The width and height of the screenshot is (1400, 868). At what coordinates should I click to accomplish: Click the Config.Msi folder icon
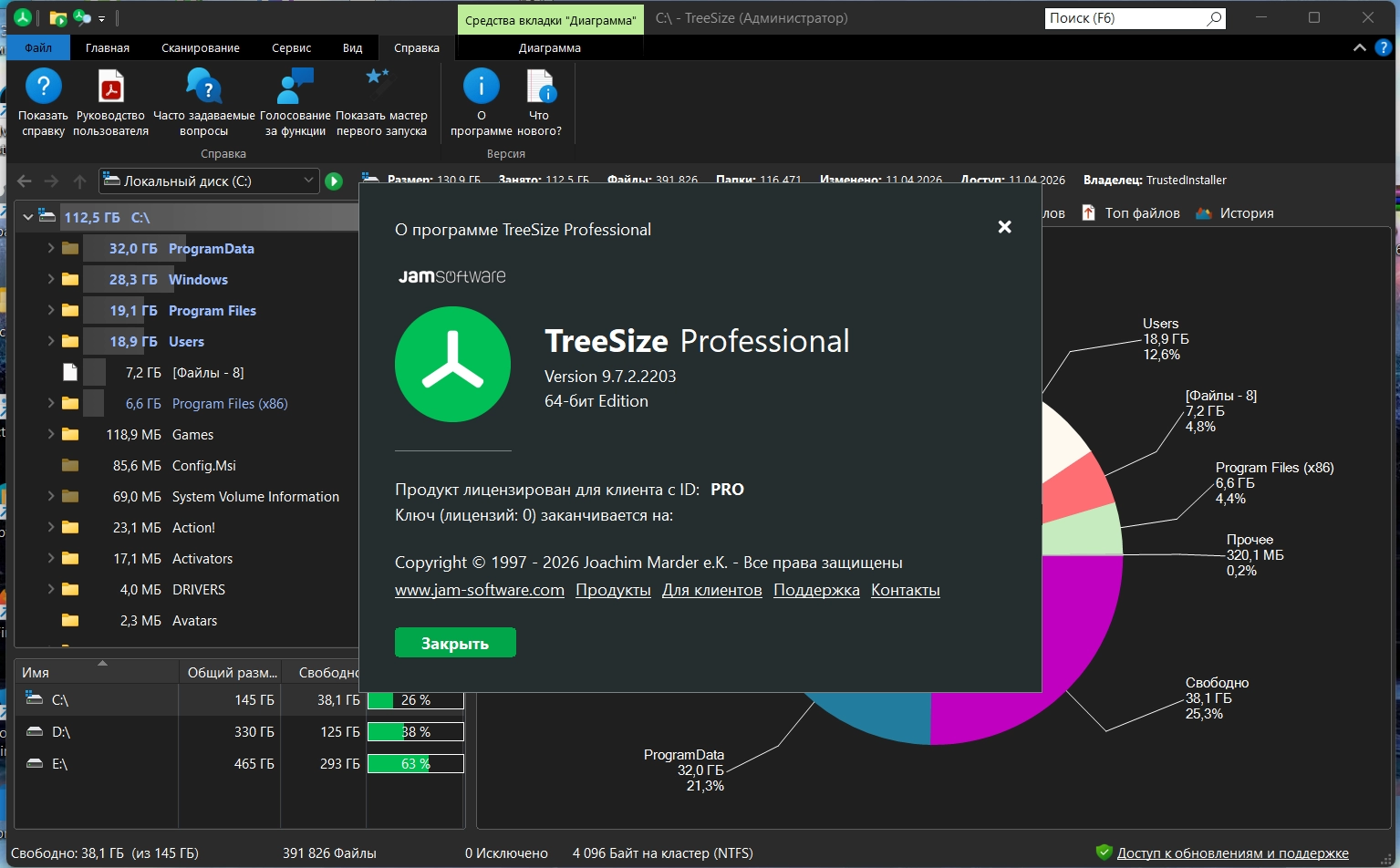(70, 465)
